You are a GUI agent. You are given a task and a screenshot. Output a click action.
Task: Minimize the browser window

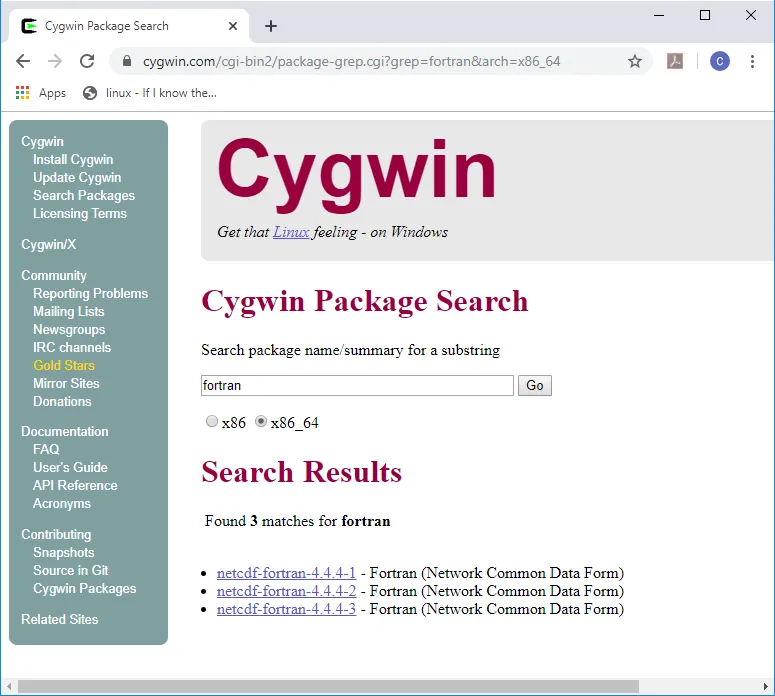(659, 15)
